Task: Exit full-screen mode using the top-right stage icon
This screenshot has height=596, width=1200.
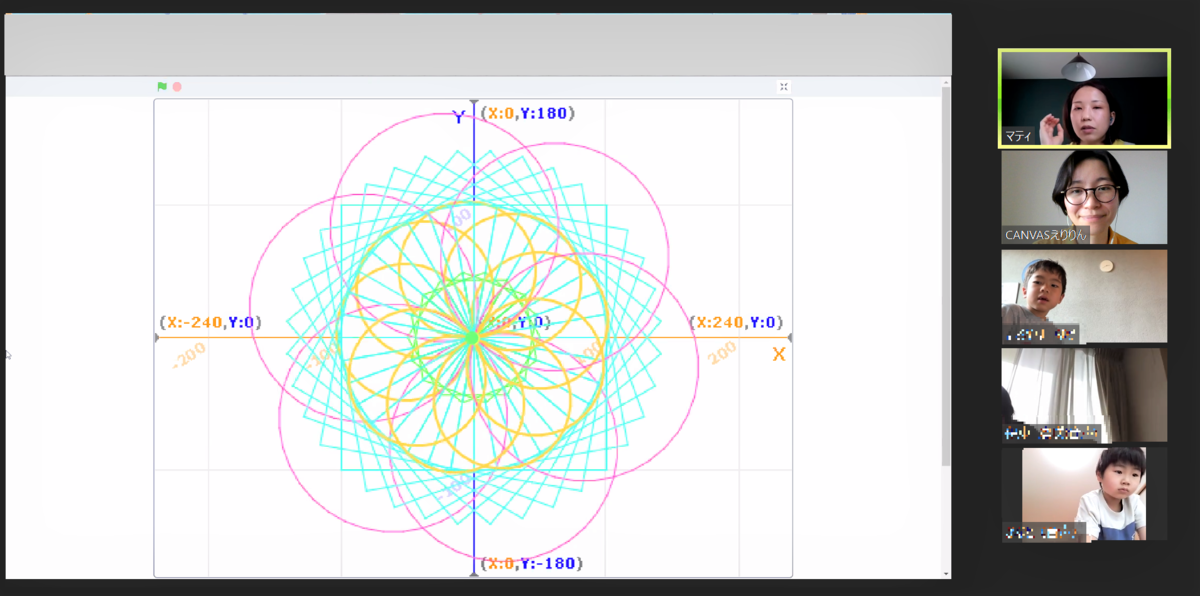Action: point(784,87)
